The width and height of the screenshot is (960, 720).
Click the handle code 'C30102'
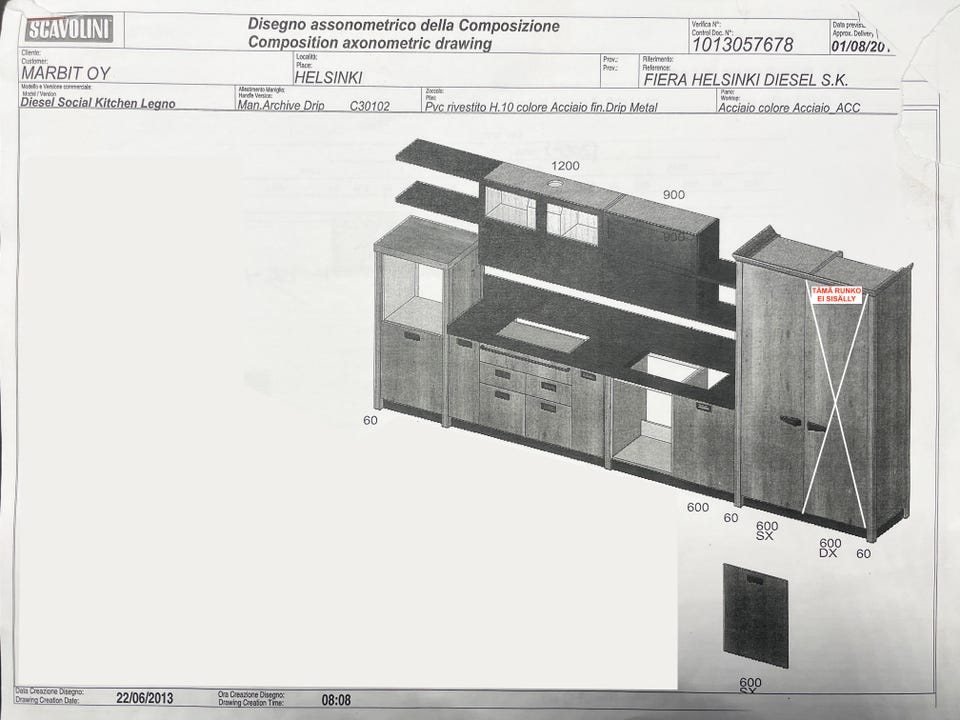pos(369,105)
